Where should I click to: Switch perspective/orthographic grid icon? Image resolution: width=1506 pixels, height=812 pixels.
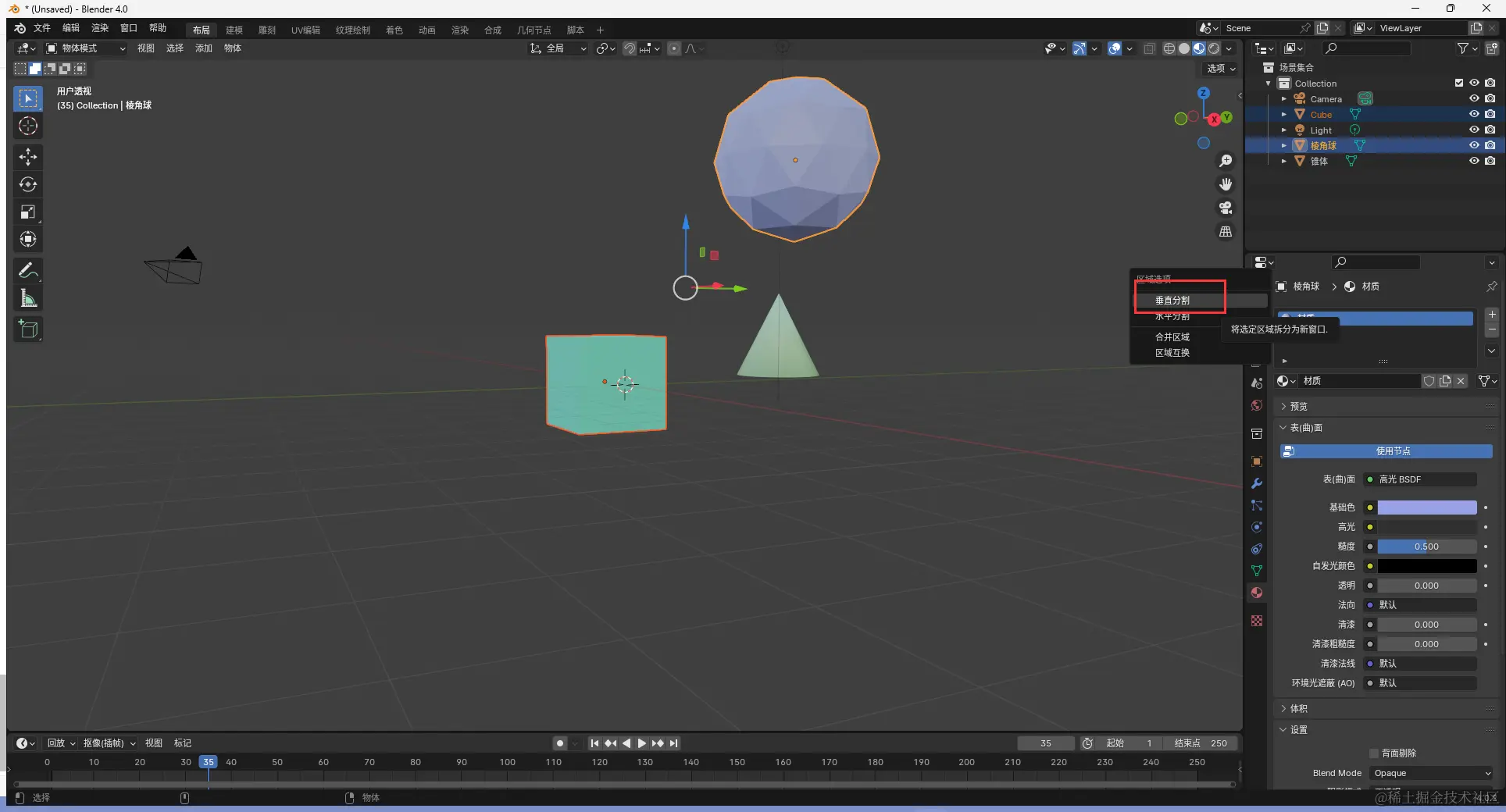click(x=1226, y=232)
